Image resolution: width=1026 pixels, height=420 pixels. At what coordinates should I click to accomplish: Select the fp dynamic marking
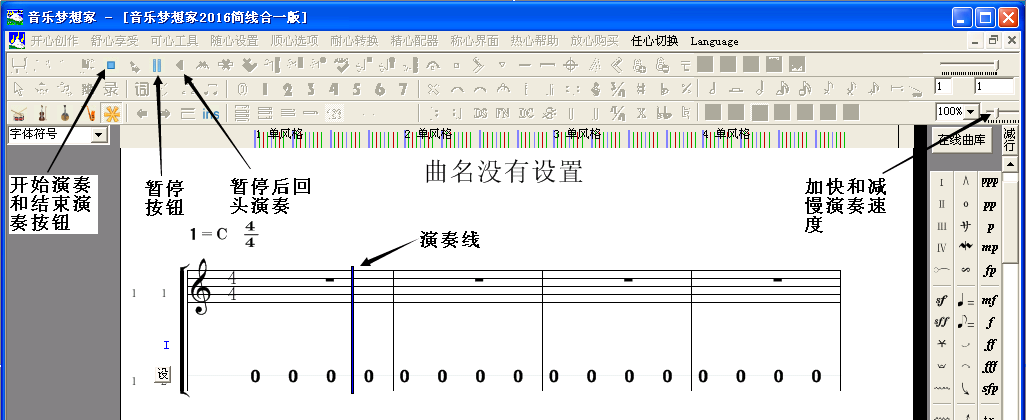pos(989,270)
